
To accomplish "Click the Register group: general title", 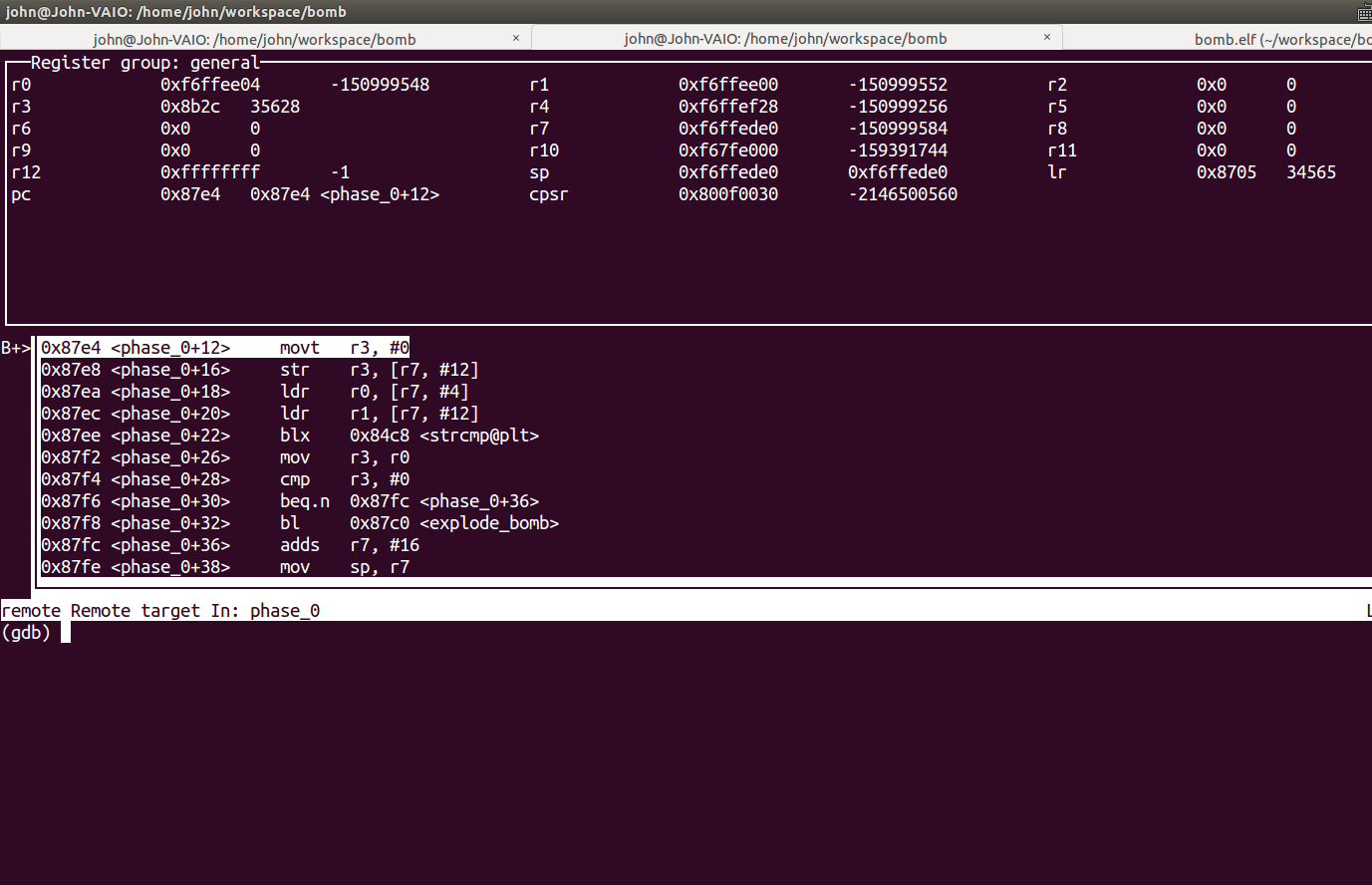I will tap(144, 63).
